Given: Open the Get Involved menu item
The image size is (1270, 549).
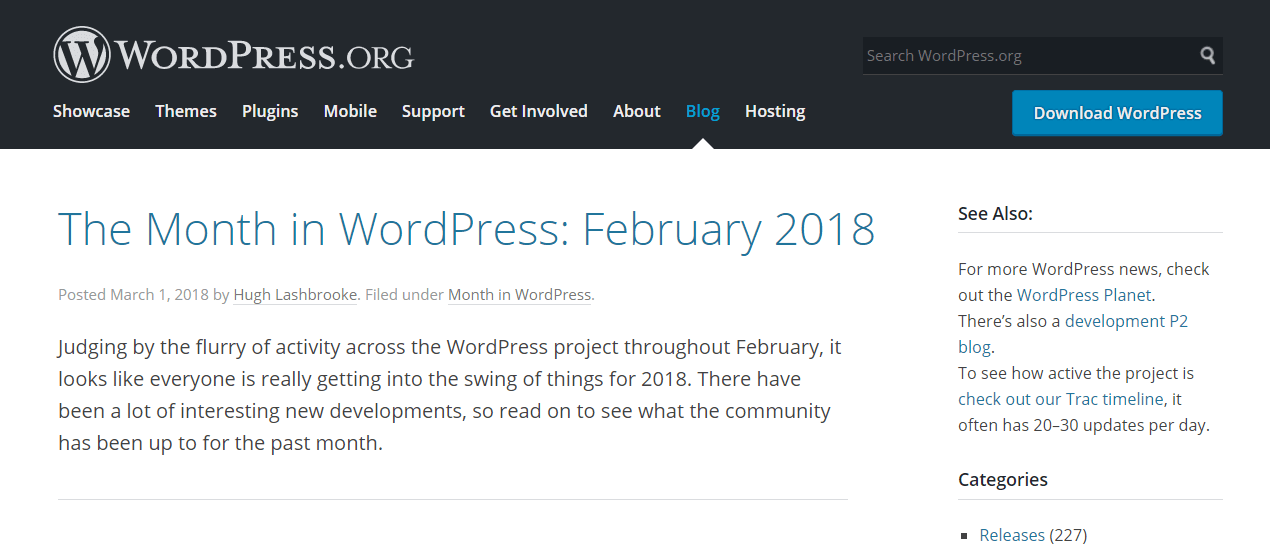Looking at the screenshot, I should [x=539, y=111].
